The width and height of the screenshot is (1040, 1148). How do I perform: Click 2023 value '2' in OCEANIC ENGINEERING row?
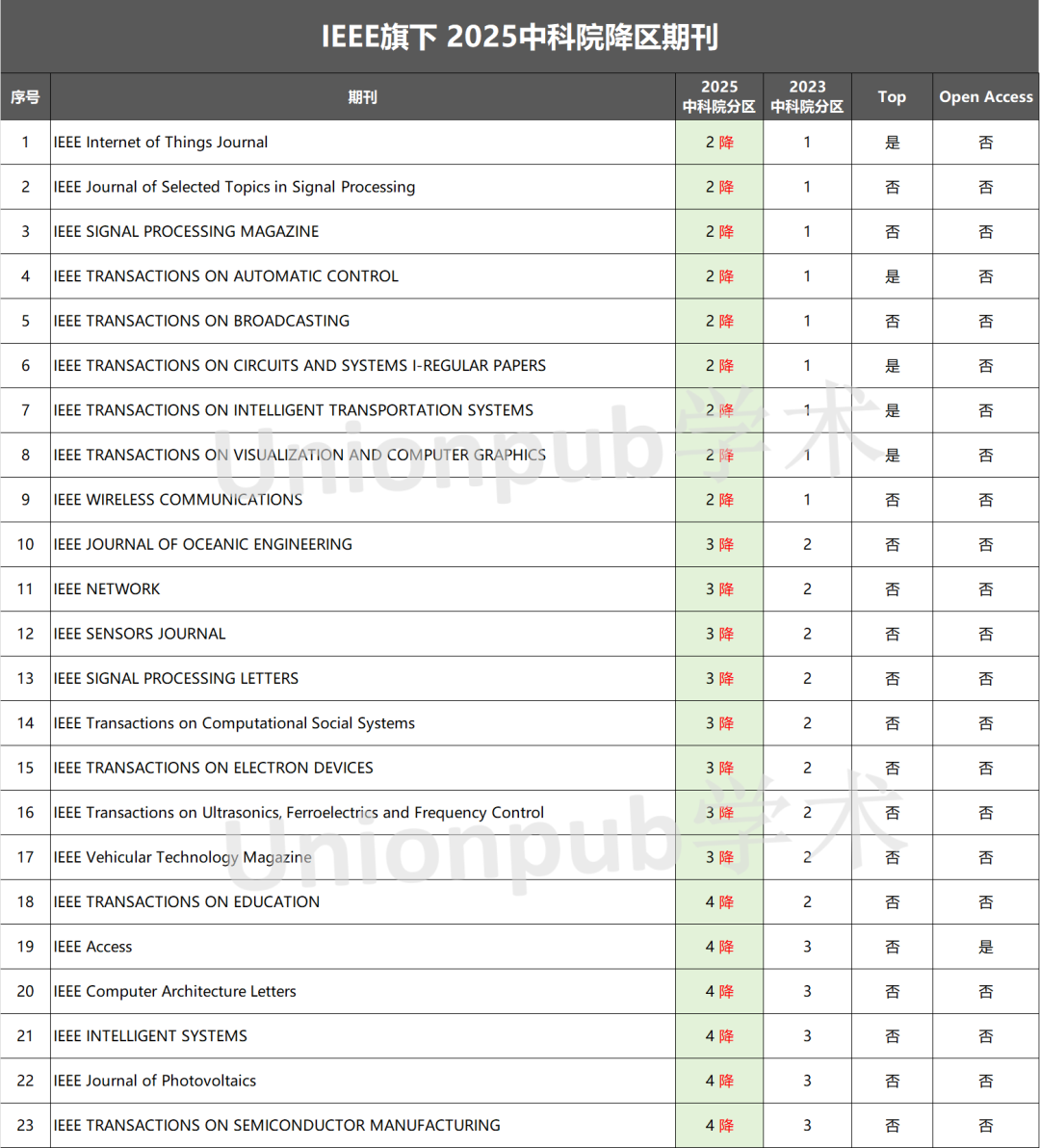[x=807, y=544]
